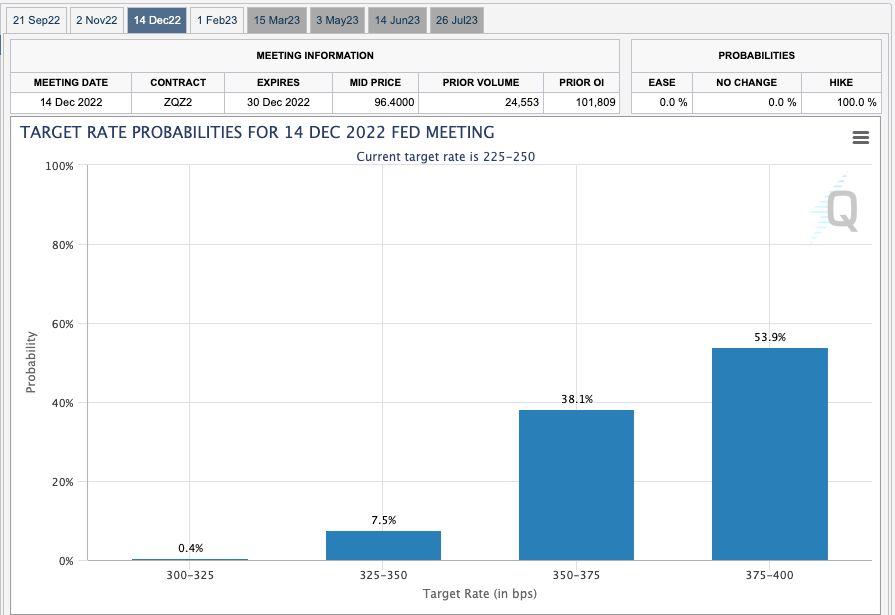This screenshot has height=615, width=895.
Task: Click the 7.5% data label
Action: tap(384, 520)
